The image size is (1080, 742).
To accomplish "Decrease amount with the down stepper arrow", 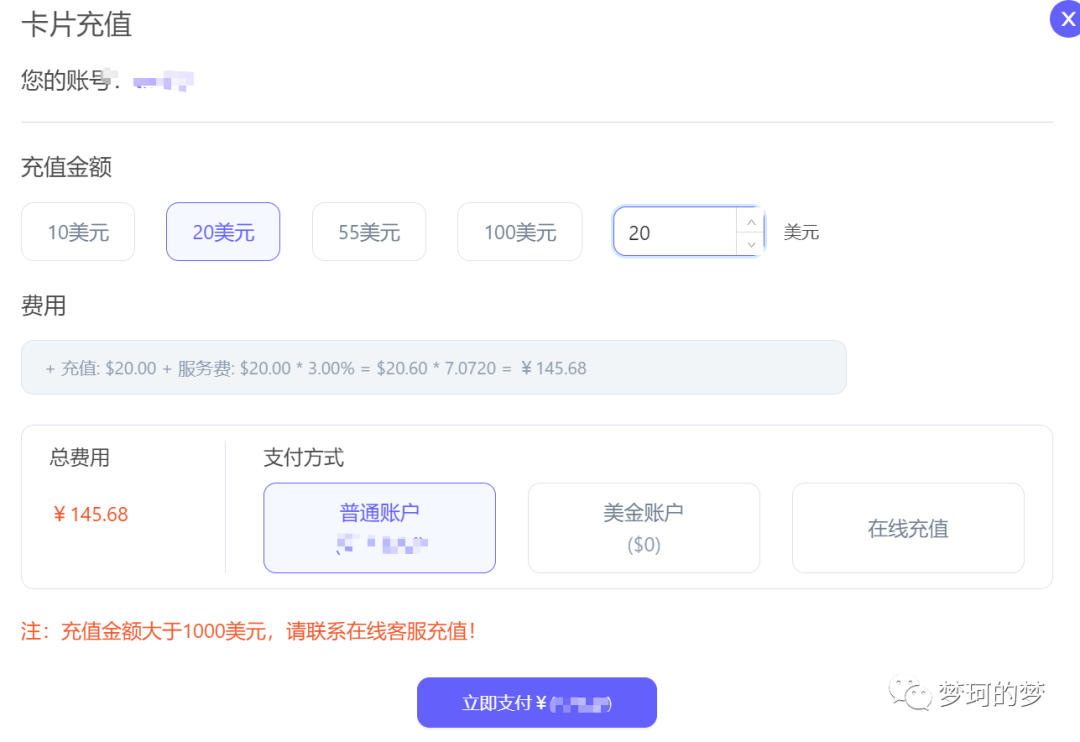I will [x=750, y=245].
